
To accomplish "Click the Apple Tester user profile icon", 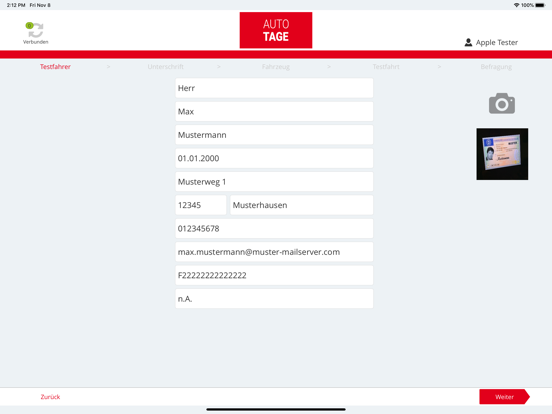I will (x=468, y=42).
